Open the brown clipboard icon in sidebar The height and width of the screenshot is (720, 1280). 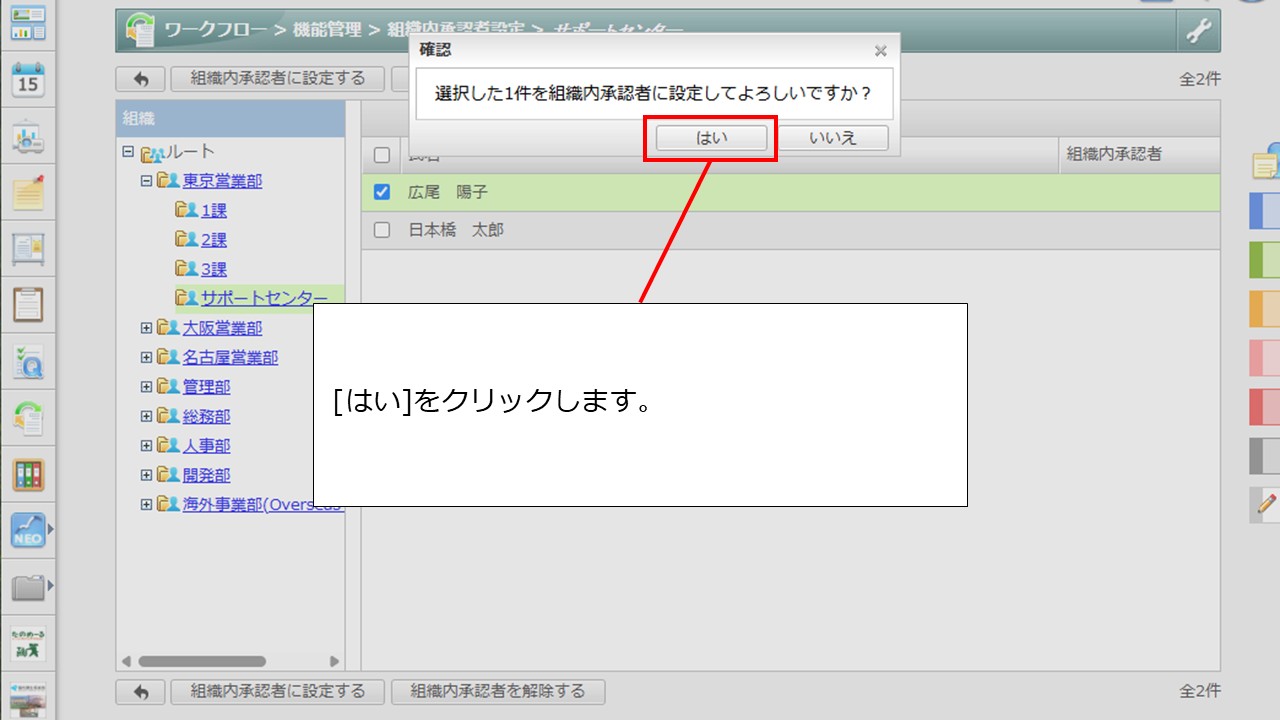[28, 304]
